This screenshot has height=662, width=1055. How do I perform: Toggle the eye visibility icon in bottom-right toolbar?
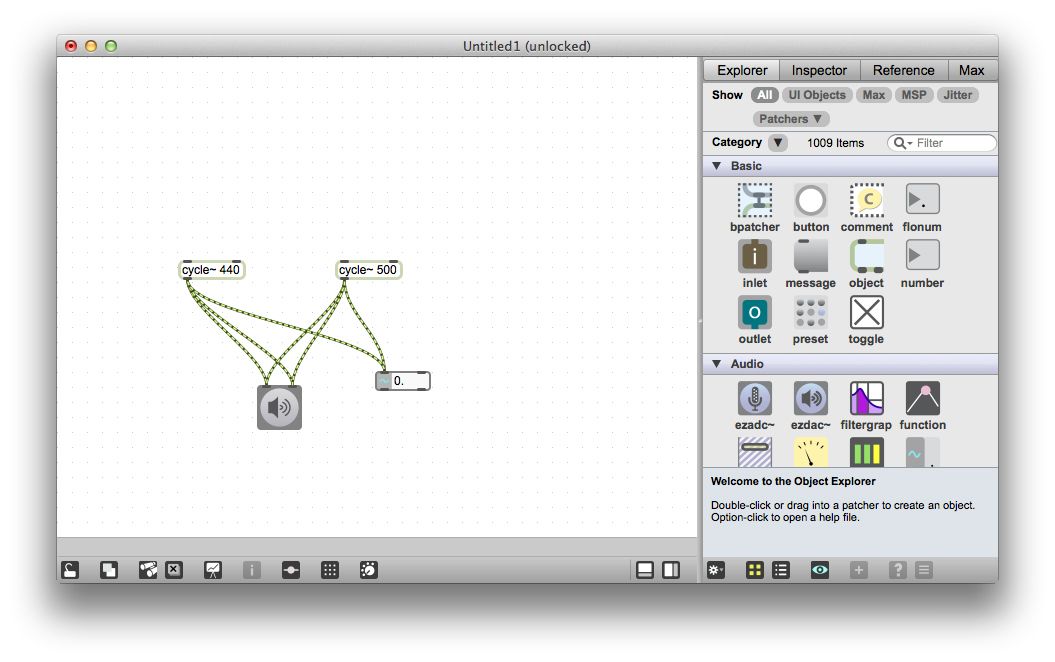click(819, 569)
